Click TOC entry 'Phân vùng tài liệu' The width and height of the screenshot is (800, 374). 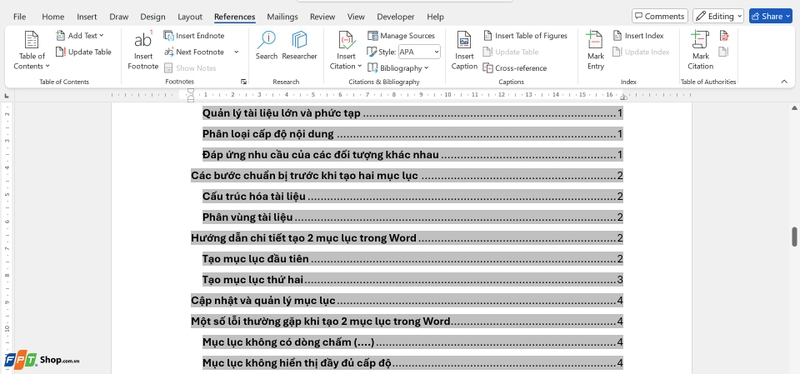pos(248,217)
